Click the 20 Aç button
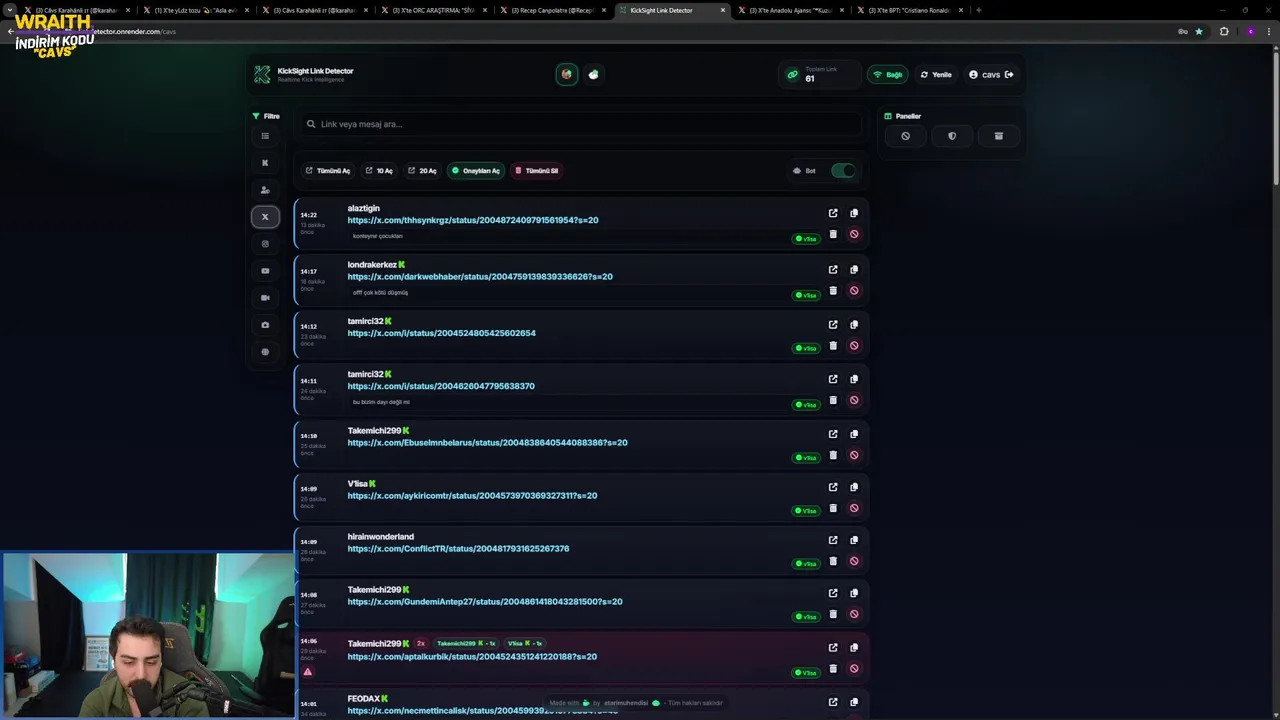Viewport: 1280px width, 720px height. pyautogui.click(x=422, y=171)
